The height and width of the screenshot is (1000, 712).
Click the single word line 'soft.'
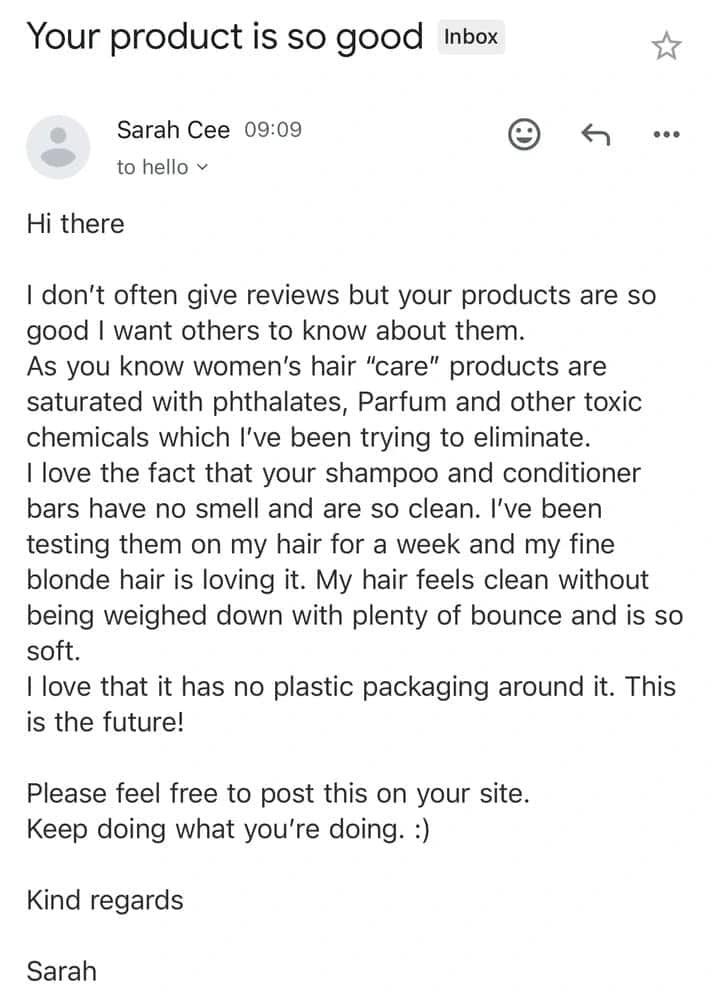[x=54, y=651]
